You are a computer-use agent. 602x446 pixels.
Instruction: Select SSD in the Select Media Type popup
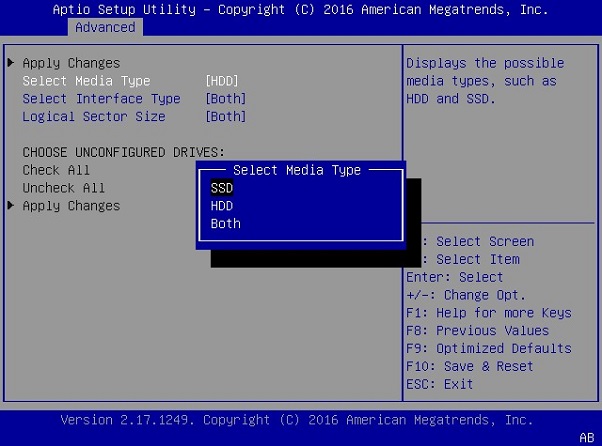(222, 188)
